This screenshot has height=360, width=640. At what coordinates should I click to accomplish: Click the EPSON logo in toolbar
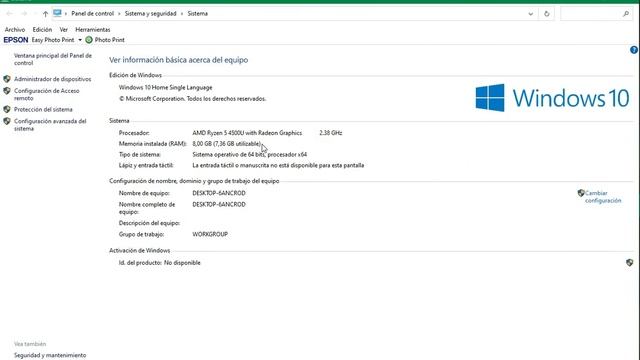tap(16, 40)
